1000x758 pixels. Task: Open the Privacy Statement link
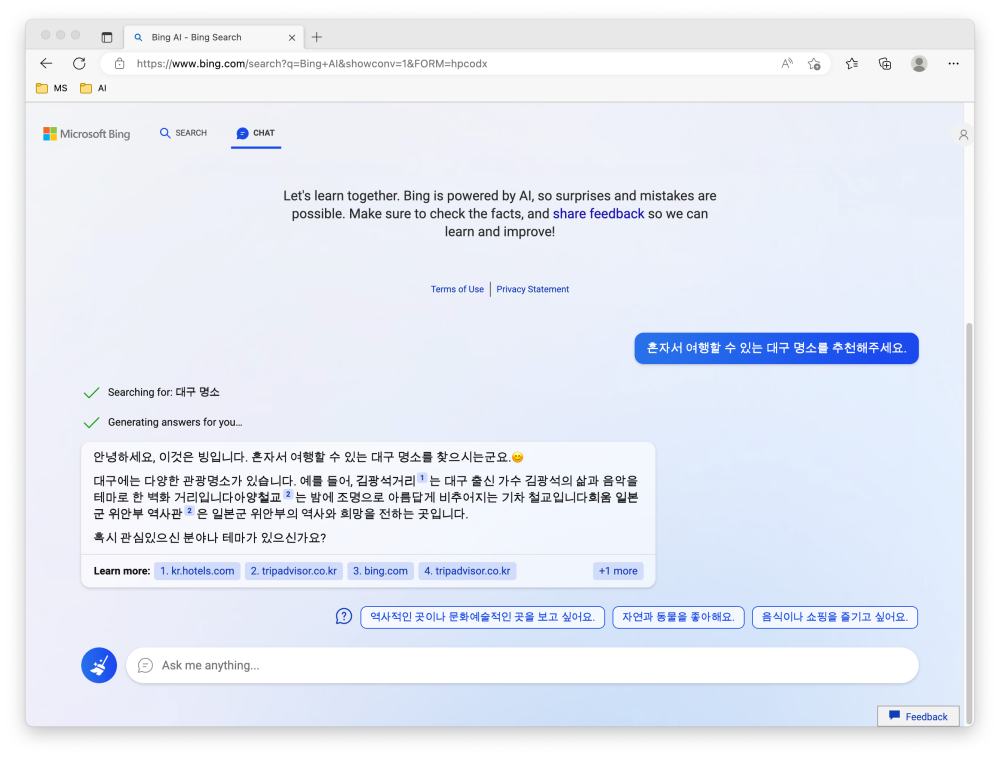tap(533, 289)
